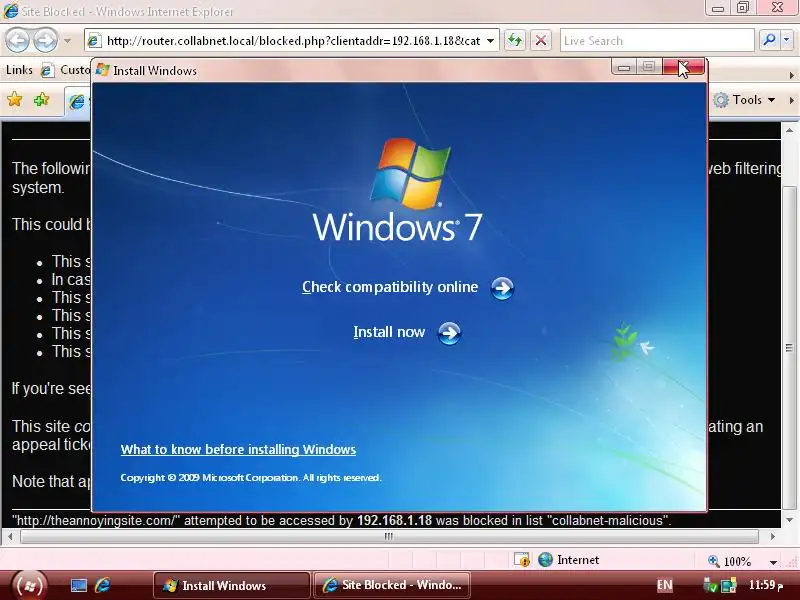
Task: Click the Add to Favorites star-plus icon
Action: point(41,99)
